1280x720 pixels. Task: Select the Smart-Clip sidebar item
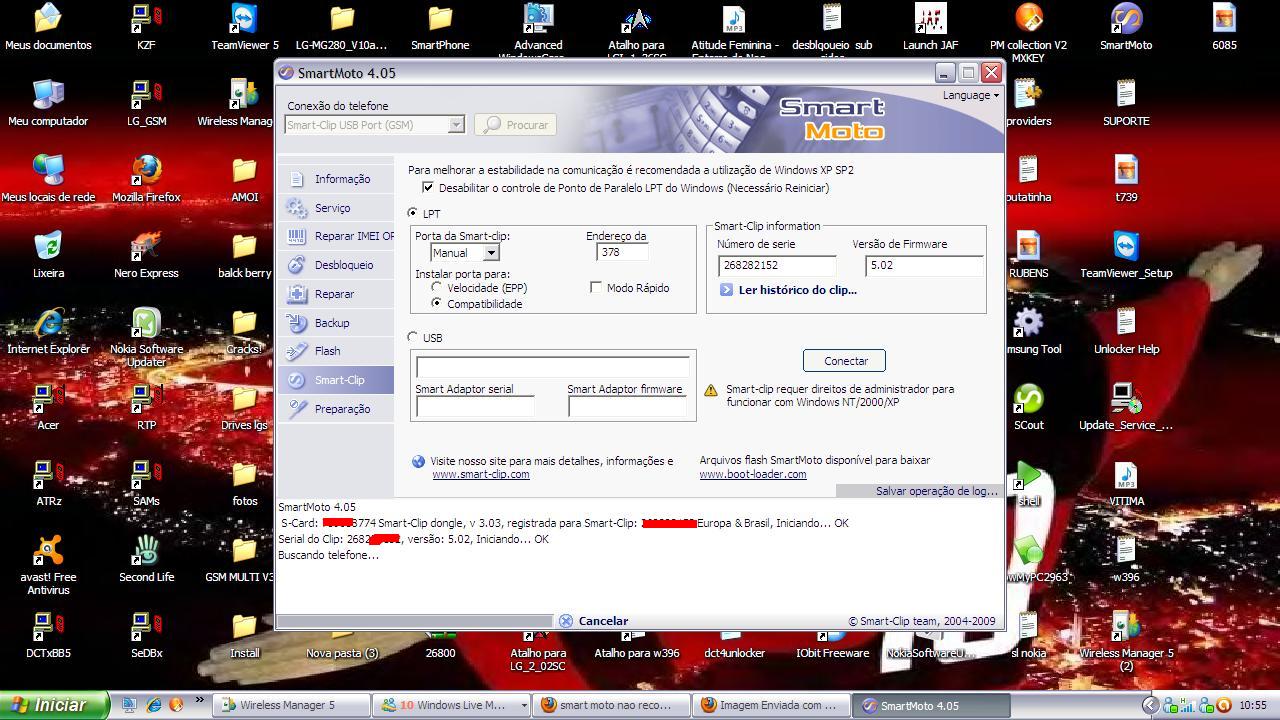(x=335, y=380)
